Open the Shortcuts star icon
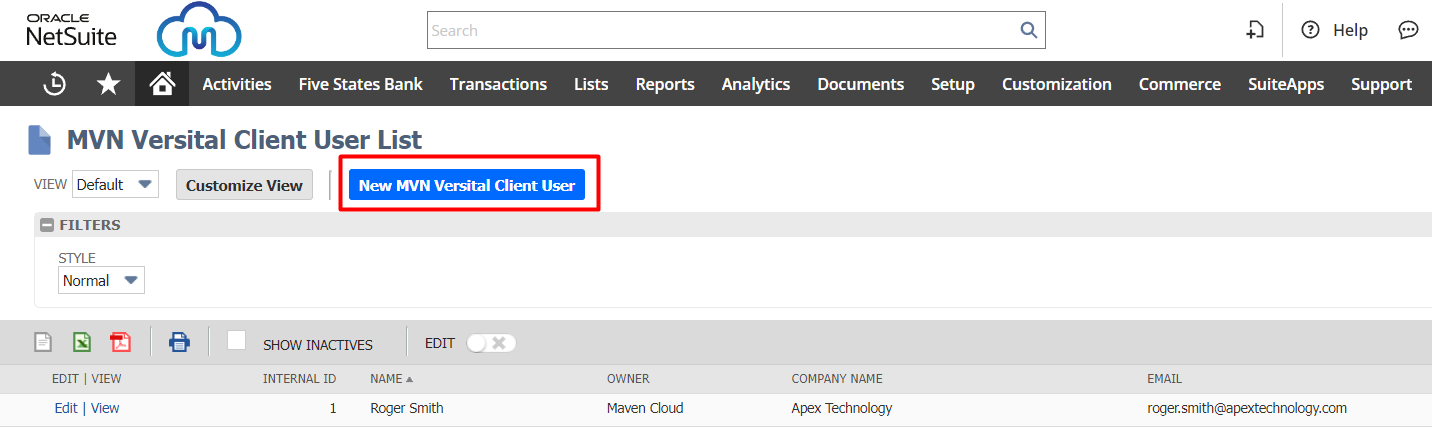 tap(108, 85)
